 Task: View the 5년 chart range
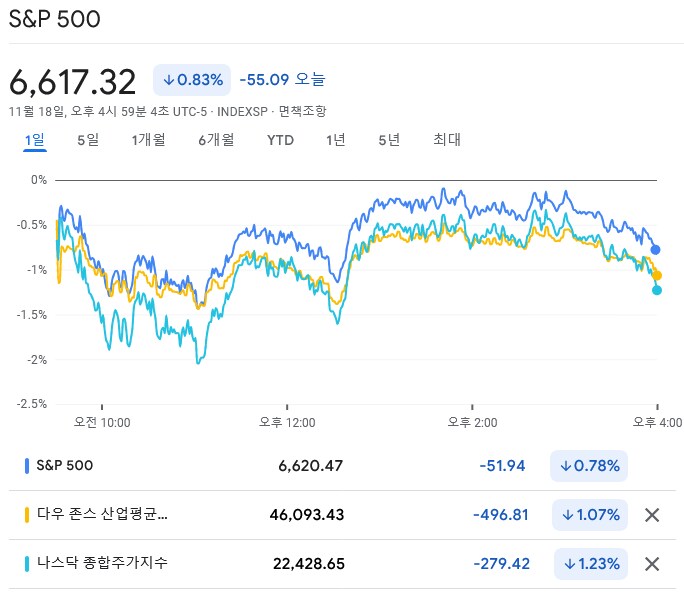click(389, 140)
